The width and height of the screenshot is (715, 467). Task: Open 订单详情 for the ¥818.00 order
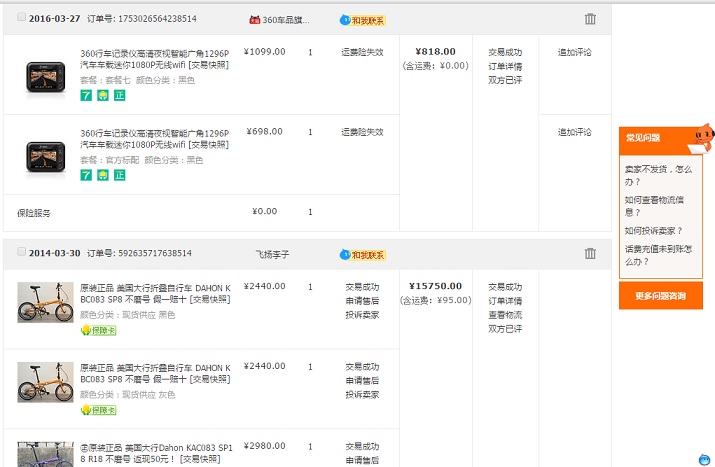[x=505, y=67]
